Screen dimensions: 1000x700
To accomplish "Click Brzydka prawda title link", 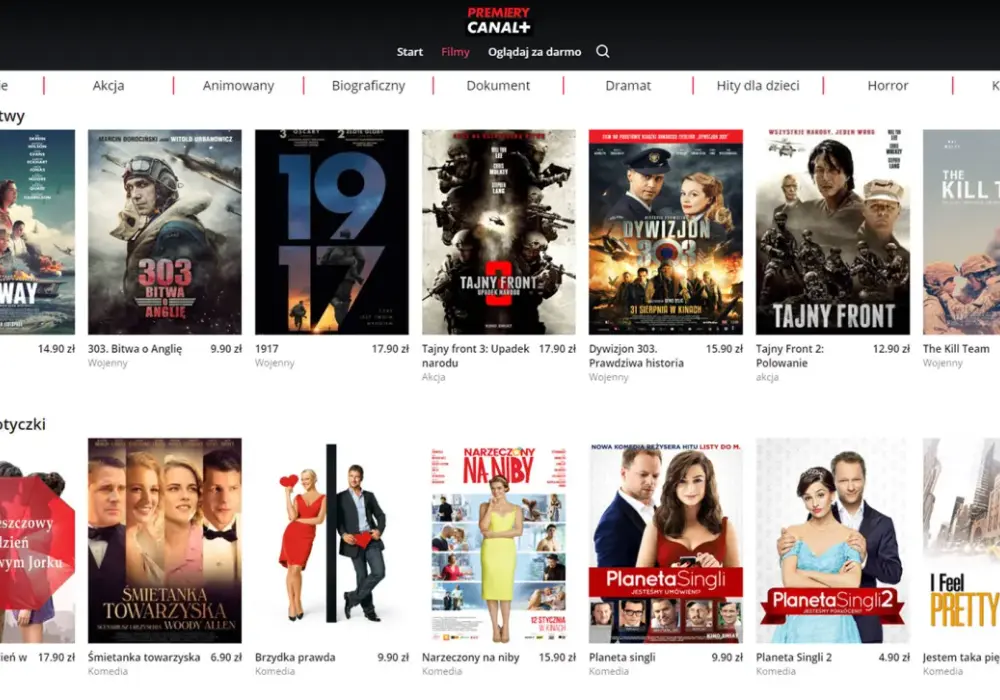I will [295, 657].
